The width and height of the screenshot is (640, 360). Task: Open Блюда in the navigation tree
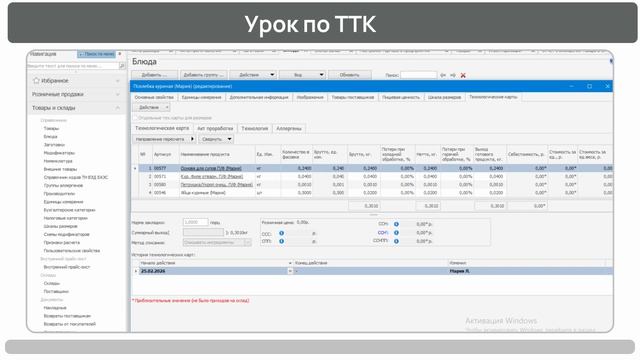pyautogui.click(x=51, y=136)
